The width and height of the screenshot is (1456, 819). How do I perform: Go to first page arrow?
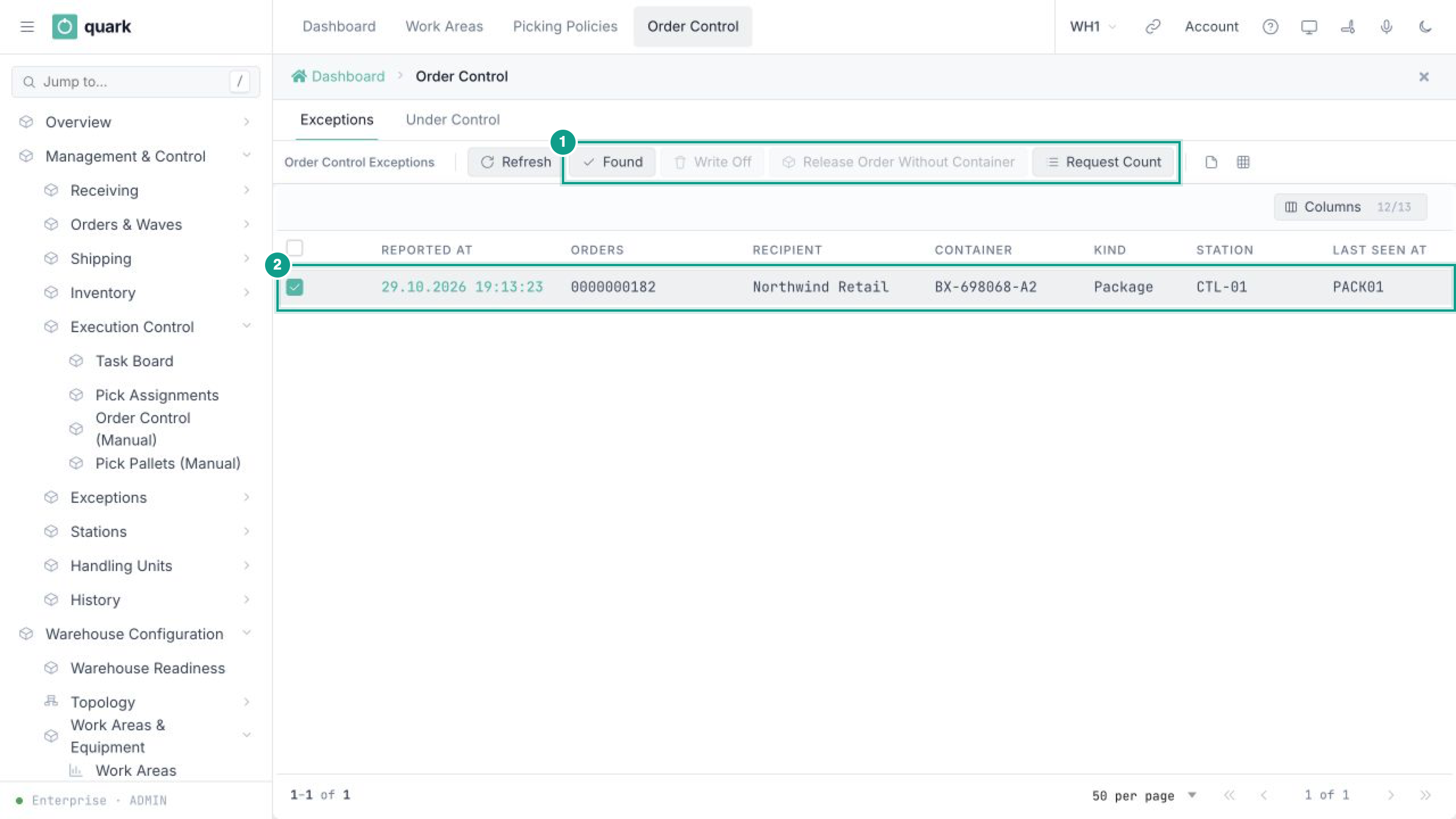click(x=1229, y=795)
